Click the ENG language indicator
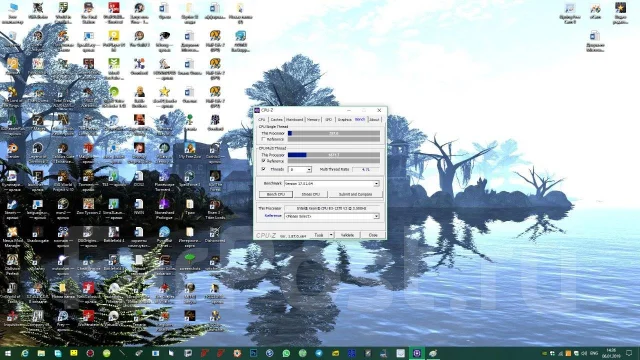640x360 pixels. point(594,353)
